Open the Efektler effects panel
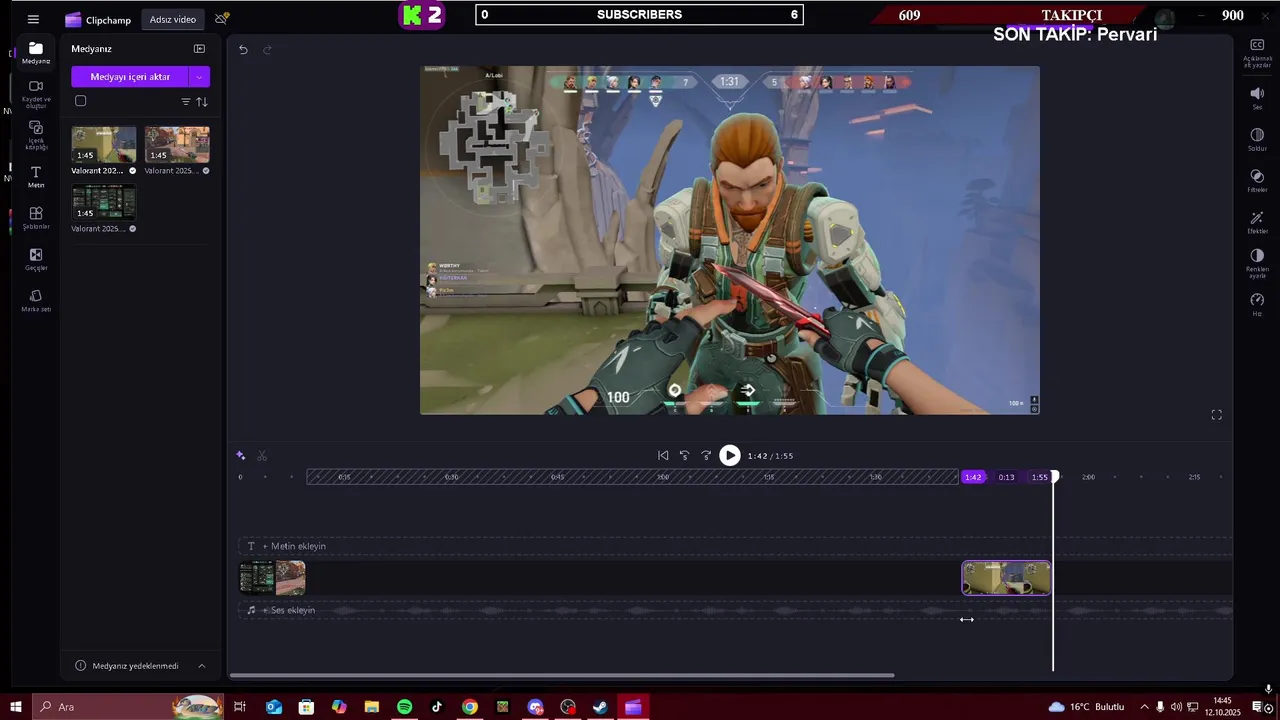 click(x=1257, y=222)
